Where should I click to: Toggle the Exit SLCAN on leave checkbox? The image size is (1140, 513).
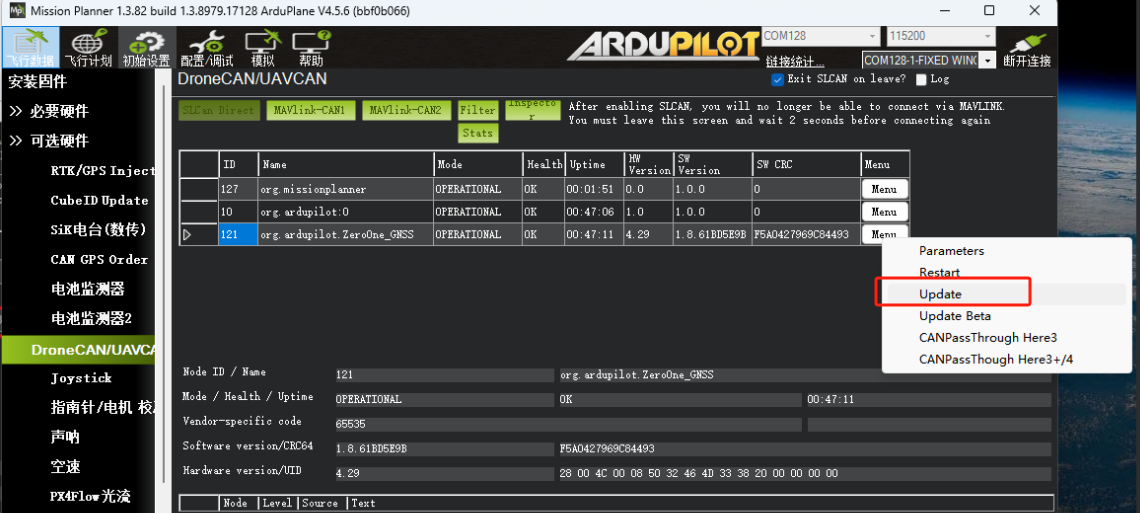tap(778, 79)
